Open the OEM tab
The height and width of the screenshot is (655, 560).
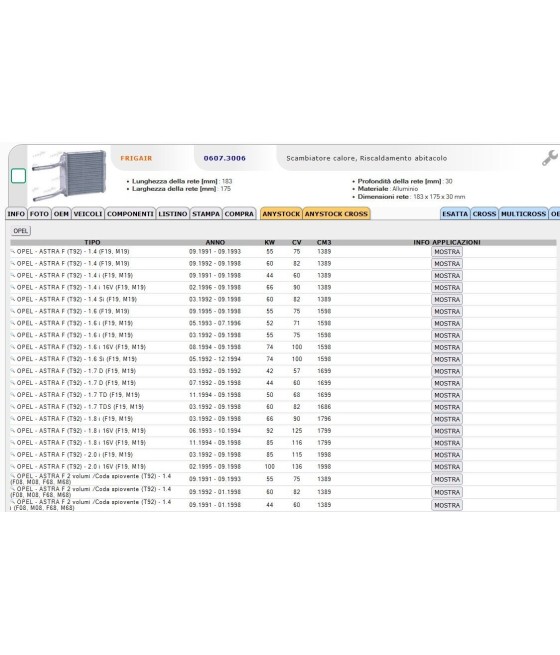pos(61,213)
